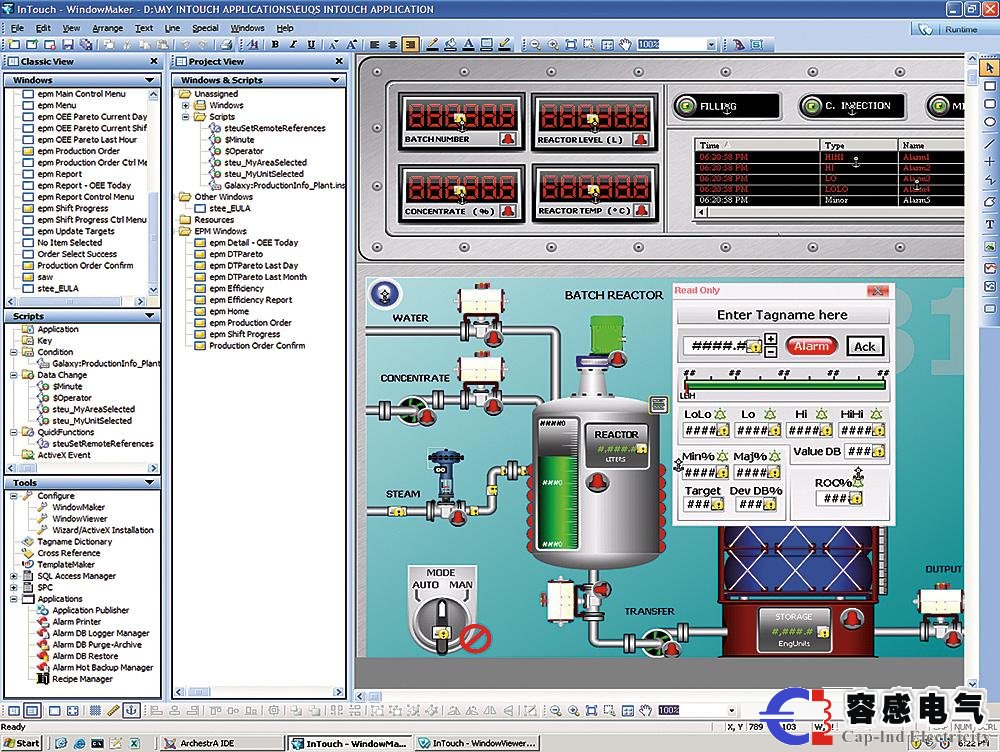Check the epm Production Order window checkbox
The width and height of the screenshot is (1000, 752).
(x=28, y=151)
